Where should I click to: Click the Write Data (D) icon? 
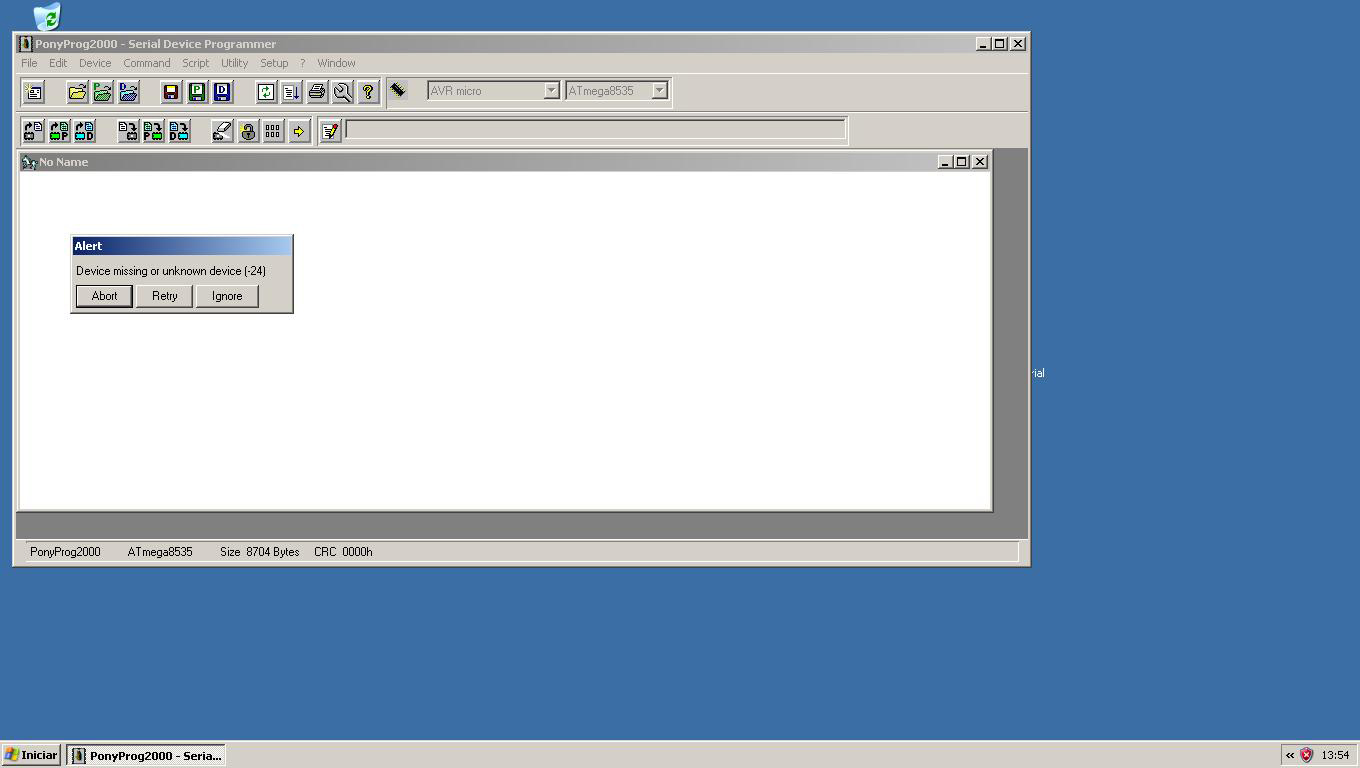point(180,131)
